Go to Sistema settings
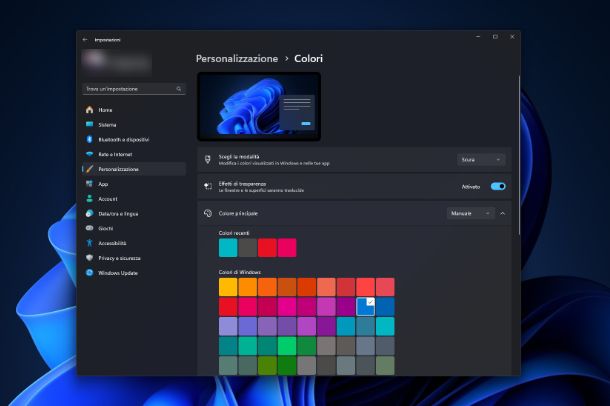The height and width of the screenshot is (406, 610). click(x=107, y=125)
